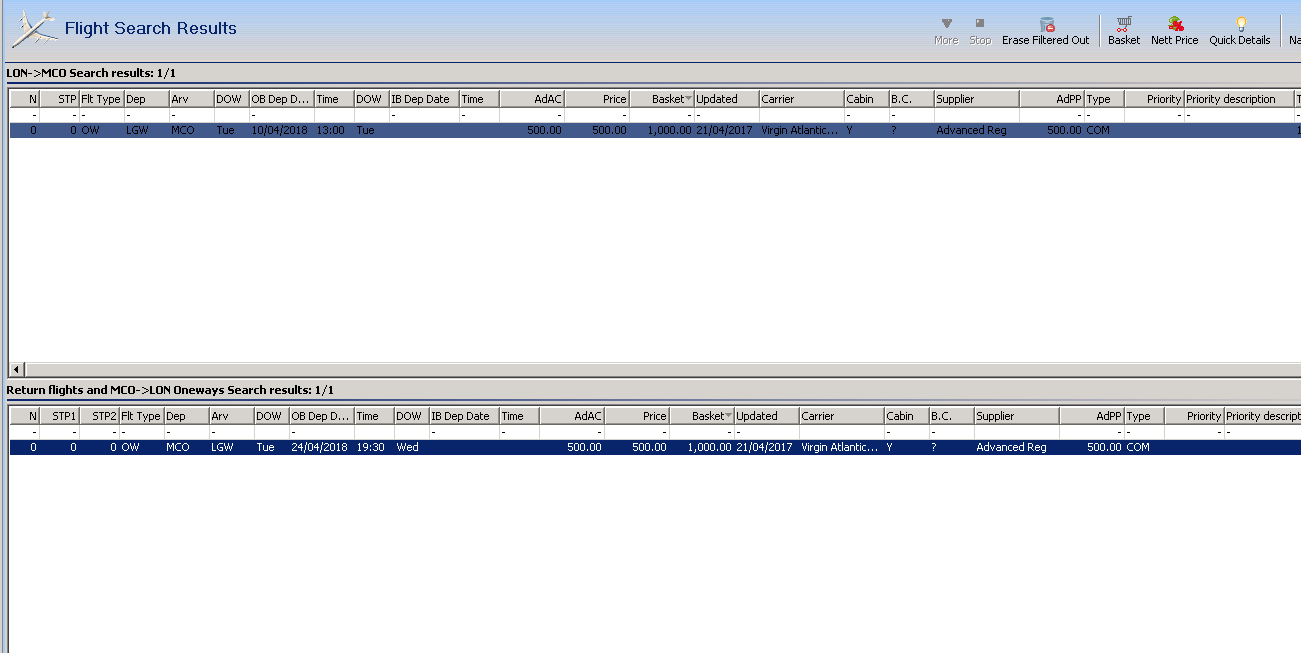
Task: Sort upper grid by Basket column
Action: click(662, 99)
